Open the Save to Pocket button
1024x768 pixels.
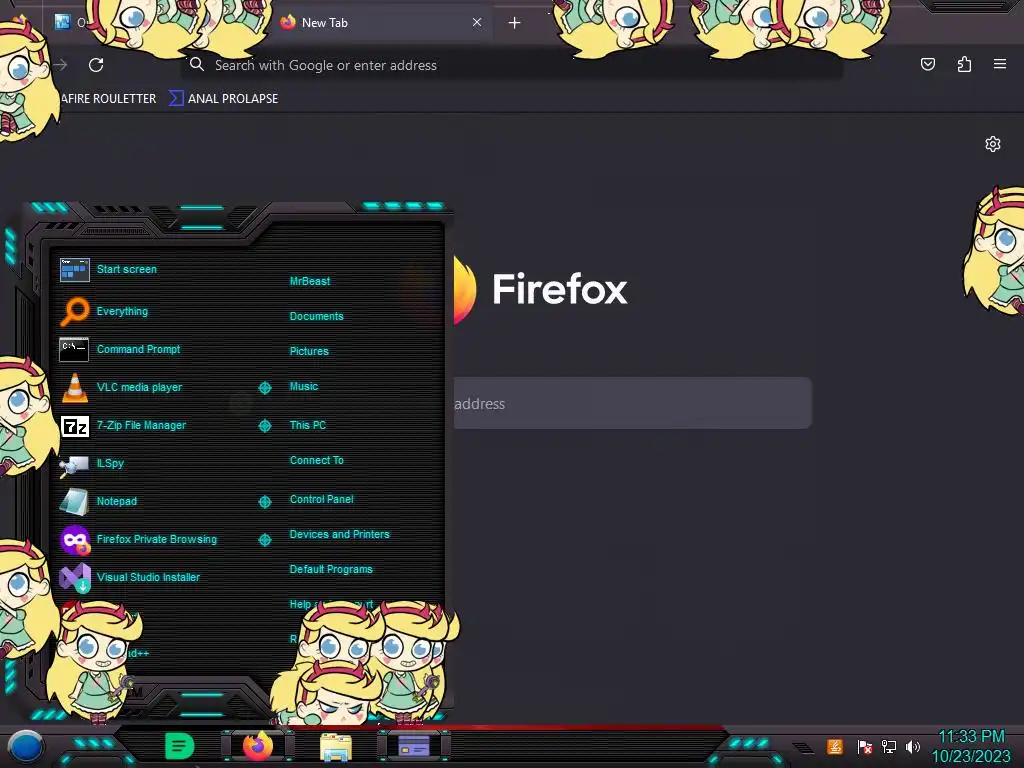click(x=927, y=64)
